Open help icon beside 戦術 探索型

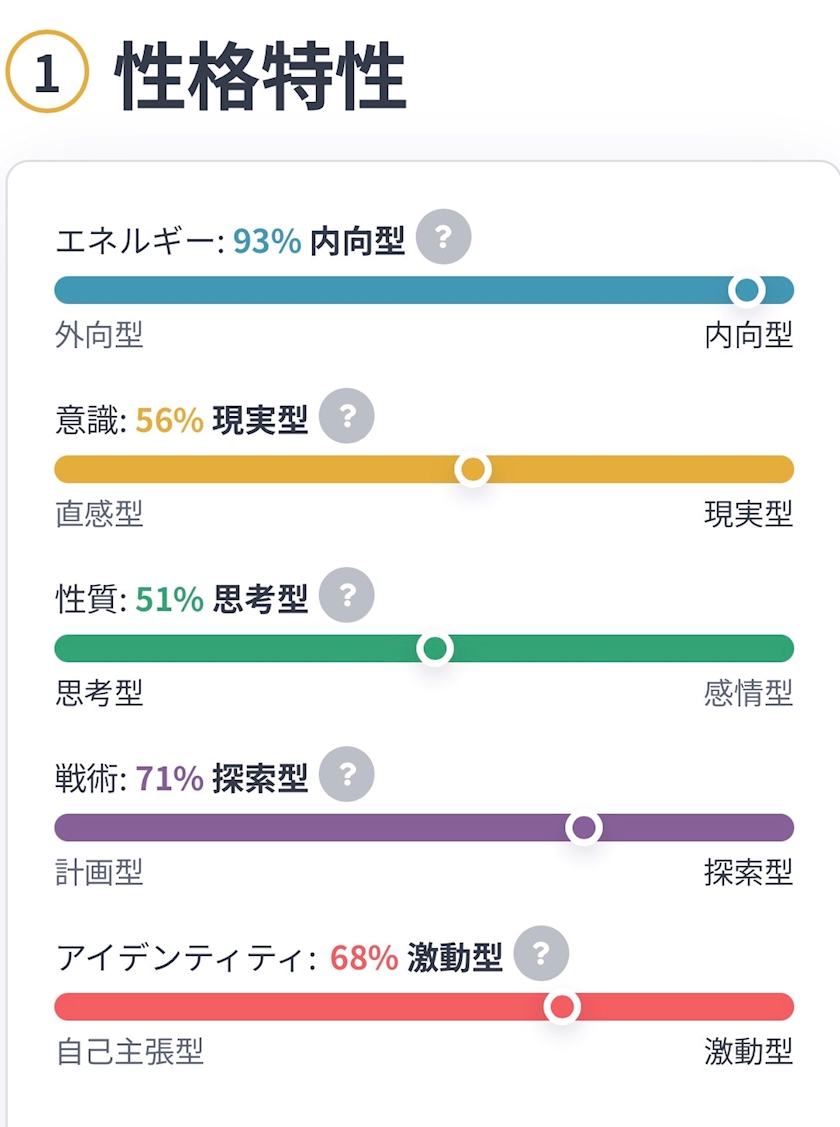[347, 774]
